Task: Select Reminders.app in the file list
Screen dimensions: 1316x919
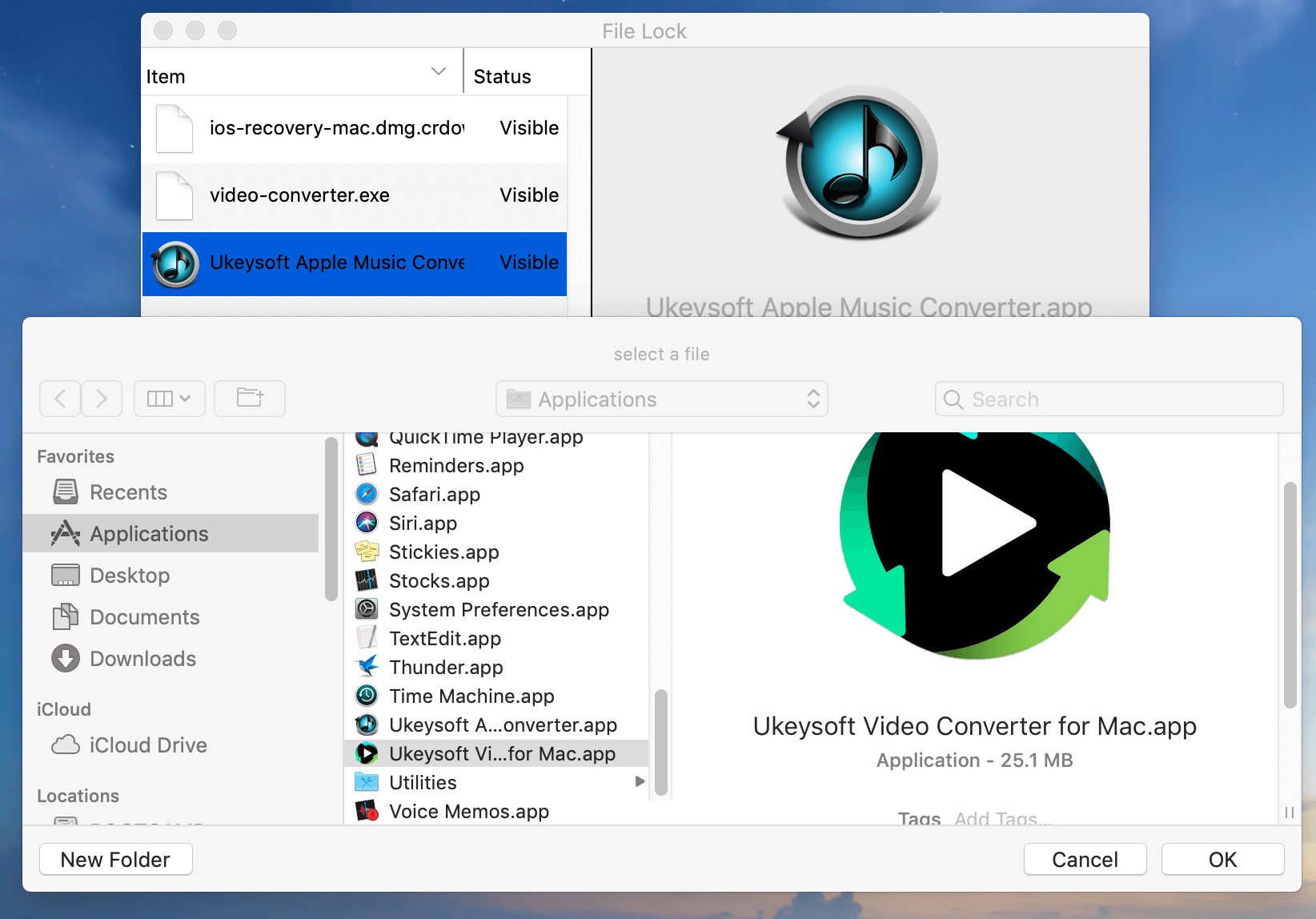Action: [x=496, y=466]
